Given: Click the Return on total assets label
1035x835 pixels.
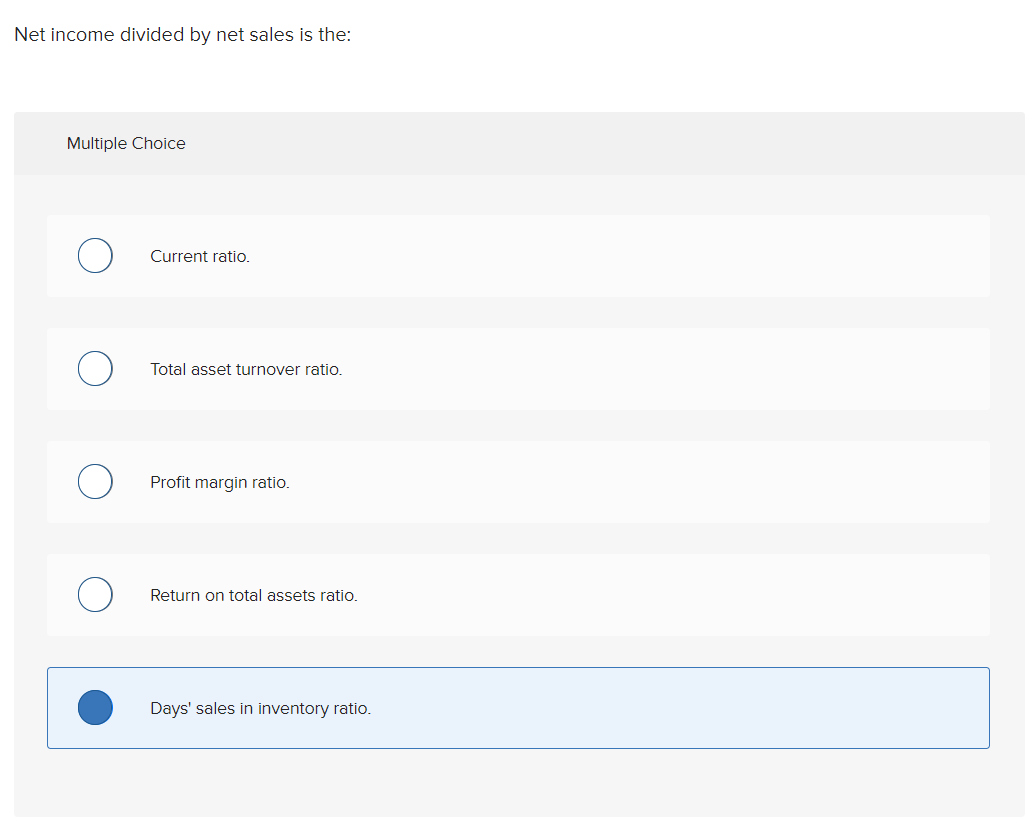Looking at the screenshot, I should [x=253, y=595].
